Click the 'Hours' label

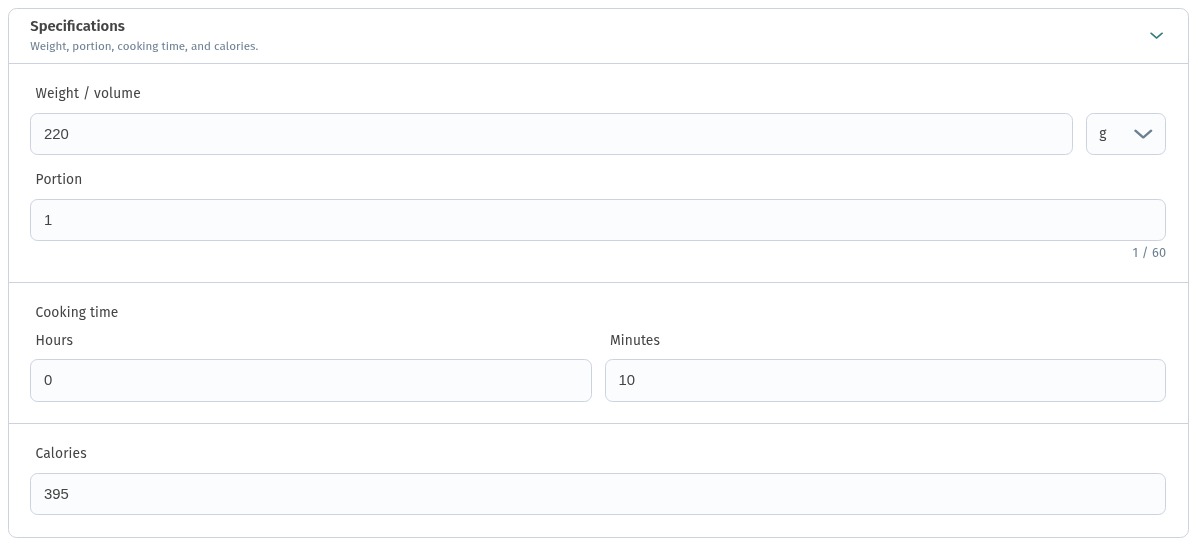coord(54,340)
